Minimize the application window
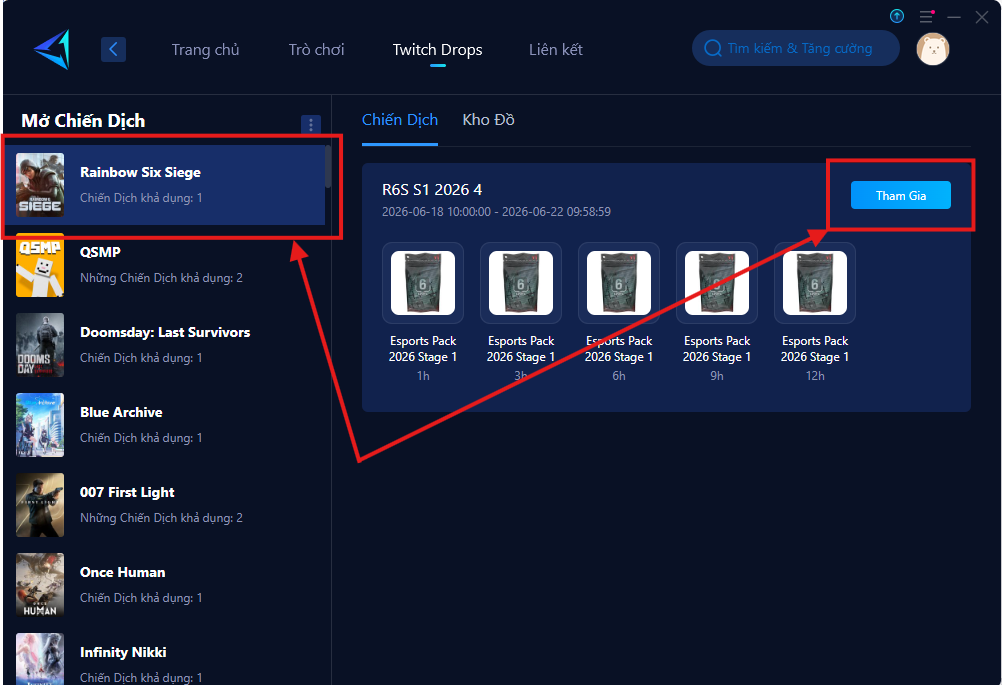Screen dimensions: 1002x685 coord(954,17)
